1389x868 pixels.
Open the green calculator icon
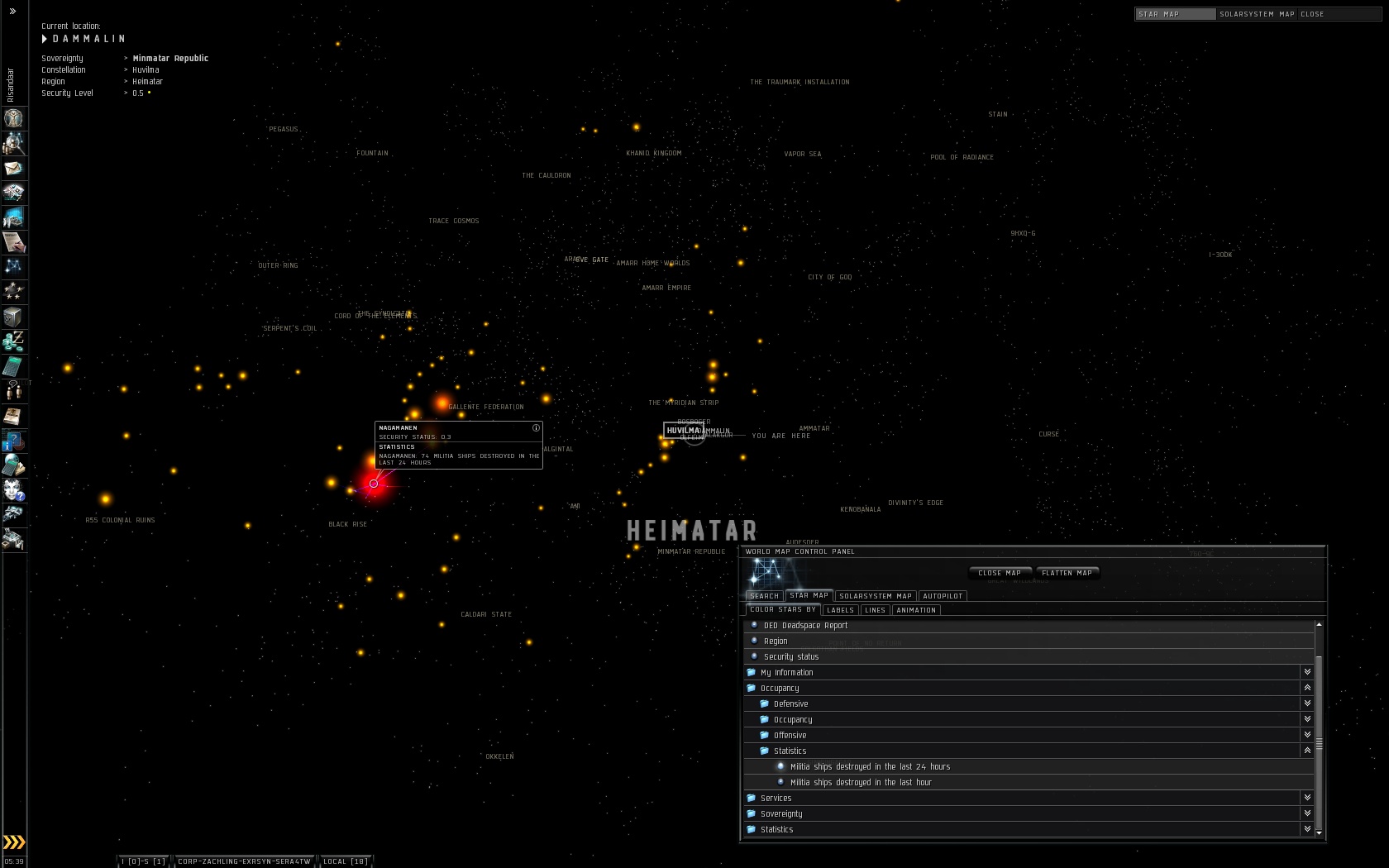click(x=13, y=365)
